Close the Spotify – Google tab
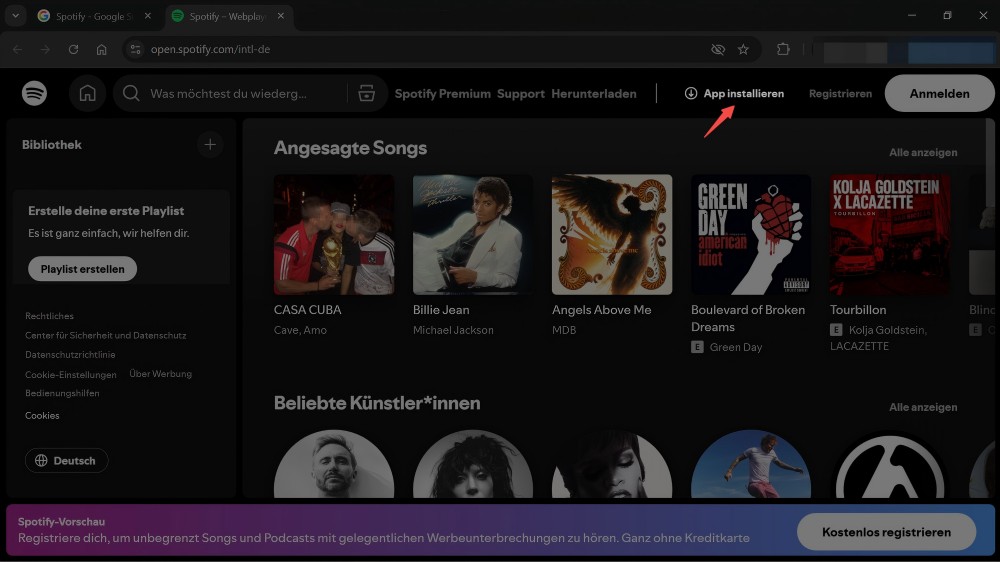The width and height of the screenshot is (1000, 562). (148, 16)
